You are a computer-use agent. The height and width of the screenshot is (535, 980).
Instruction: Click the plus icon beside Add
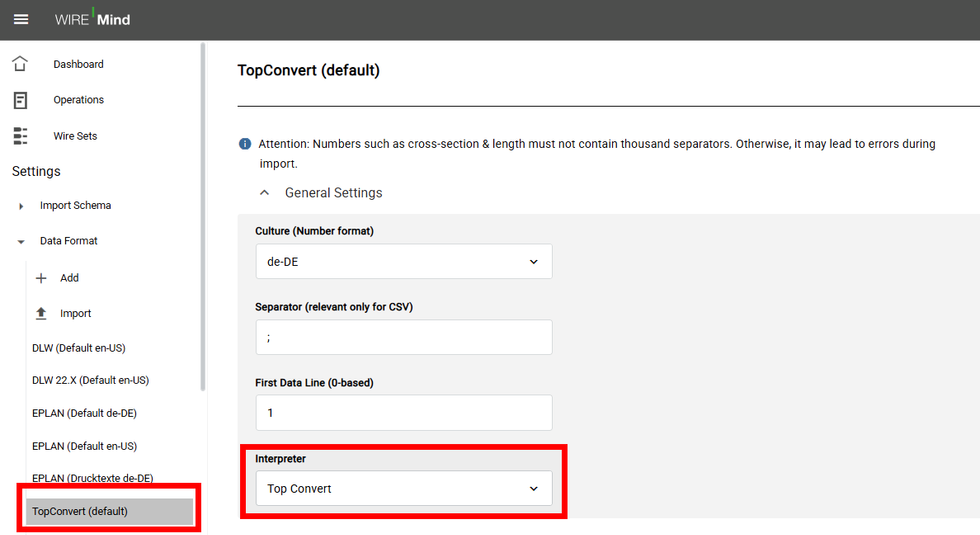41,278
